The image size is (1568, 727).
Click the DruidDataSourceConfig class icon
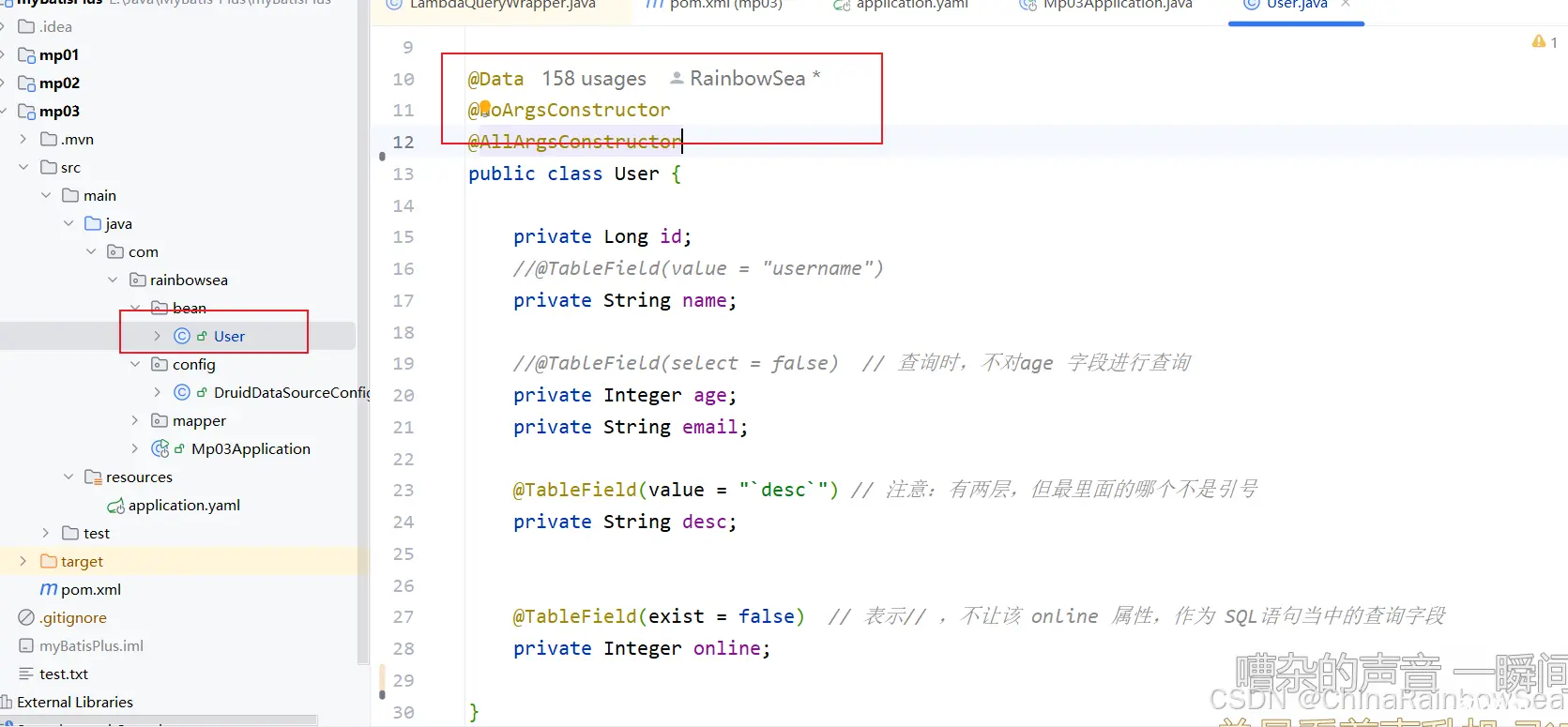tap(182, 392)
